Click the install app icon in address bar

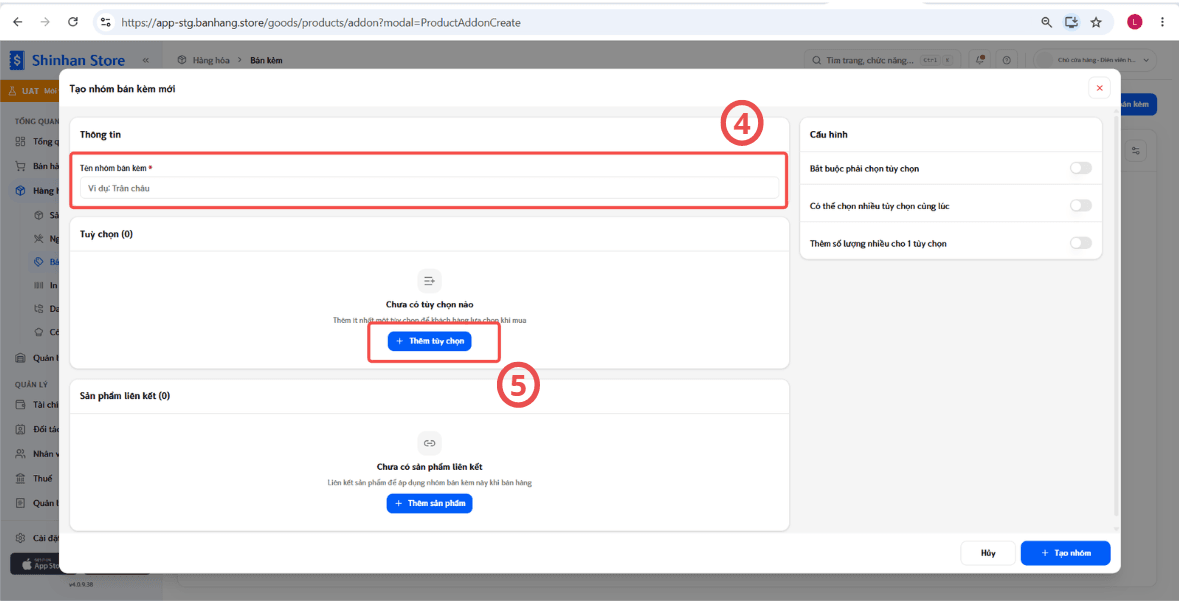[x=1071, y=23]
